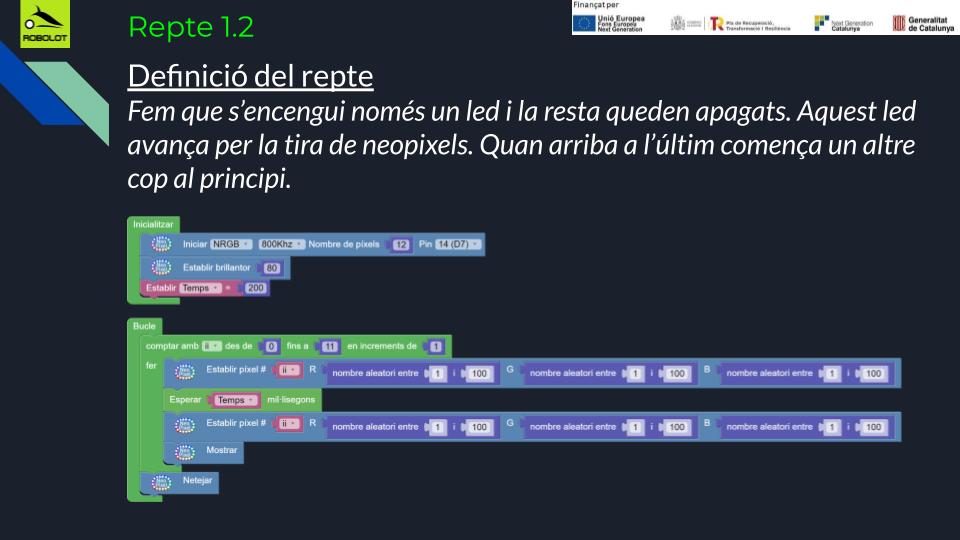Image resolution: width=960 pixels, height=540 pixels.
Task: Select the Bucle block header
Action: pos(144,326)
